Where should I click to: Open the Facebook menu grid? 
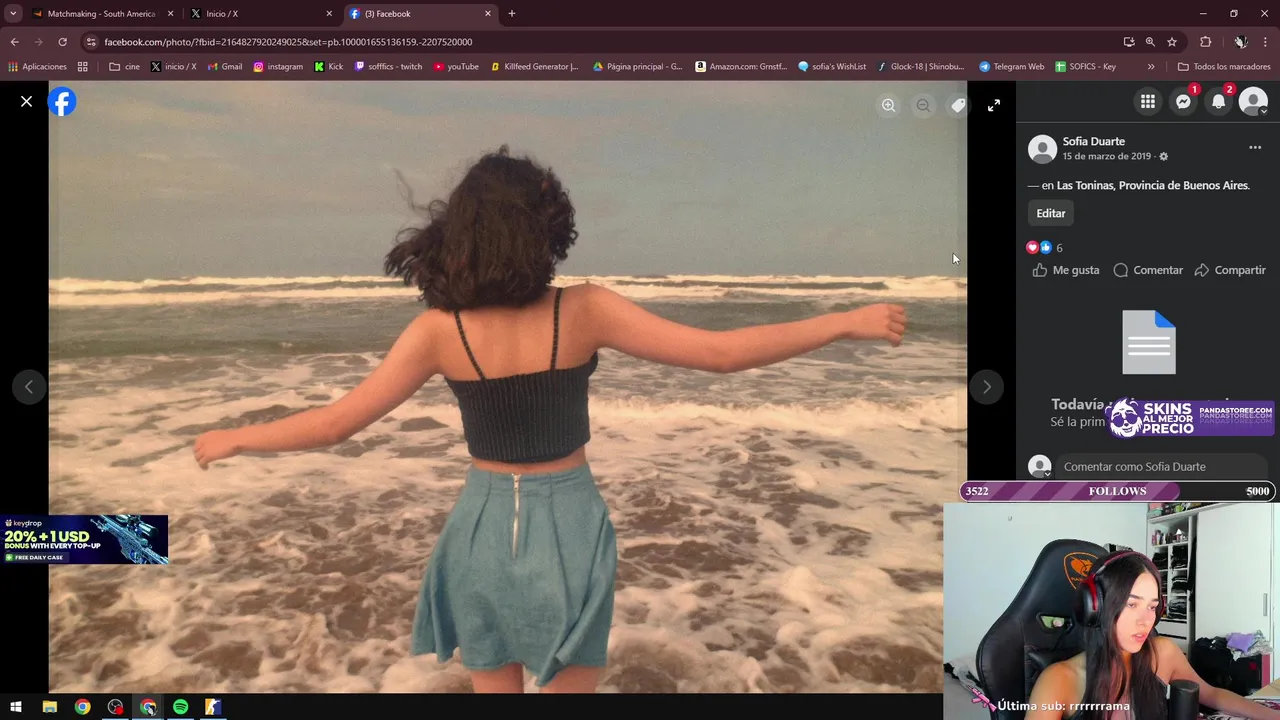[1148, 101]
